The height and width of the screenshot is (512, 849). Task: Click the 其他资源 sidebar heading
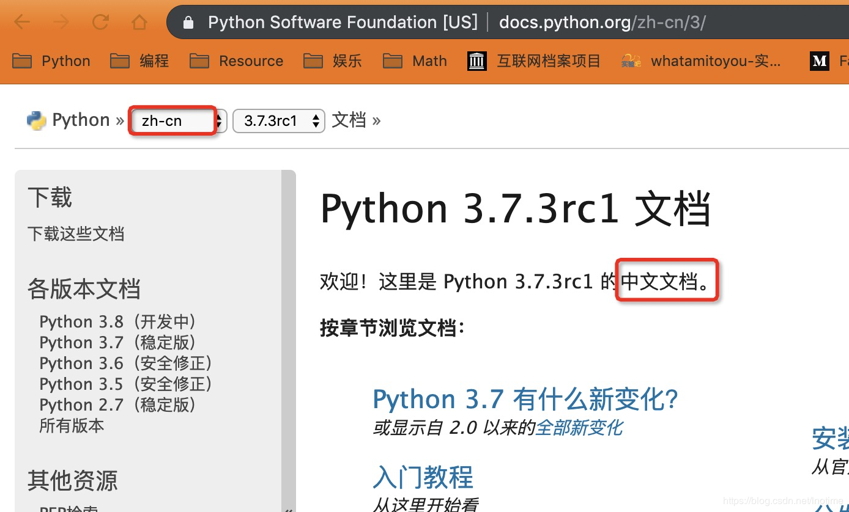pos(73,480)
